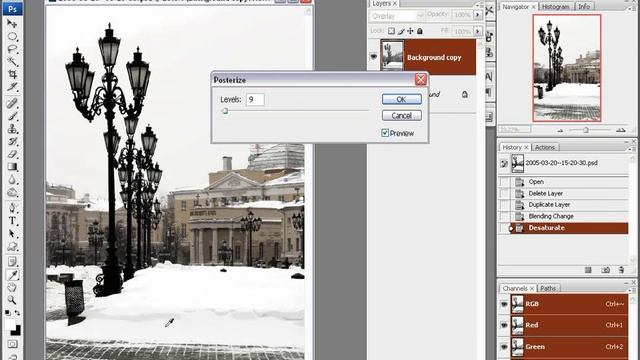This screenshot has height=360, width=640.
Task: Open the blending mode Overlay dropdown
Action: point(397,16)
